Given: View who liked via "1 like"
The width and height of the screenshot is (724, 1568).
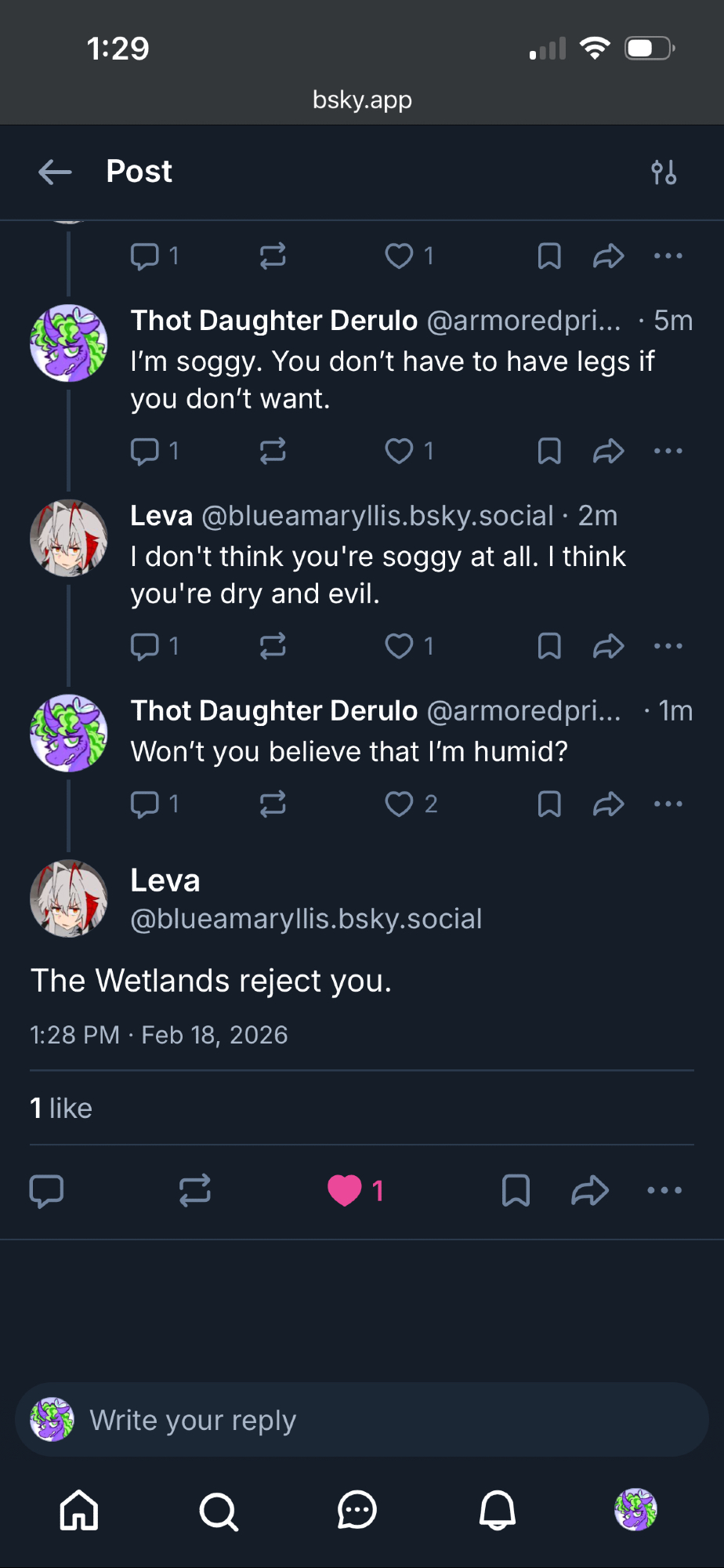Looking at the screenshot, I should [61, 1108].
